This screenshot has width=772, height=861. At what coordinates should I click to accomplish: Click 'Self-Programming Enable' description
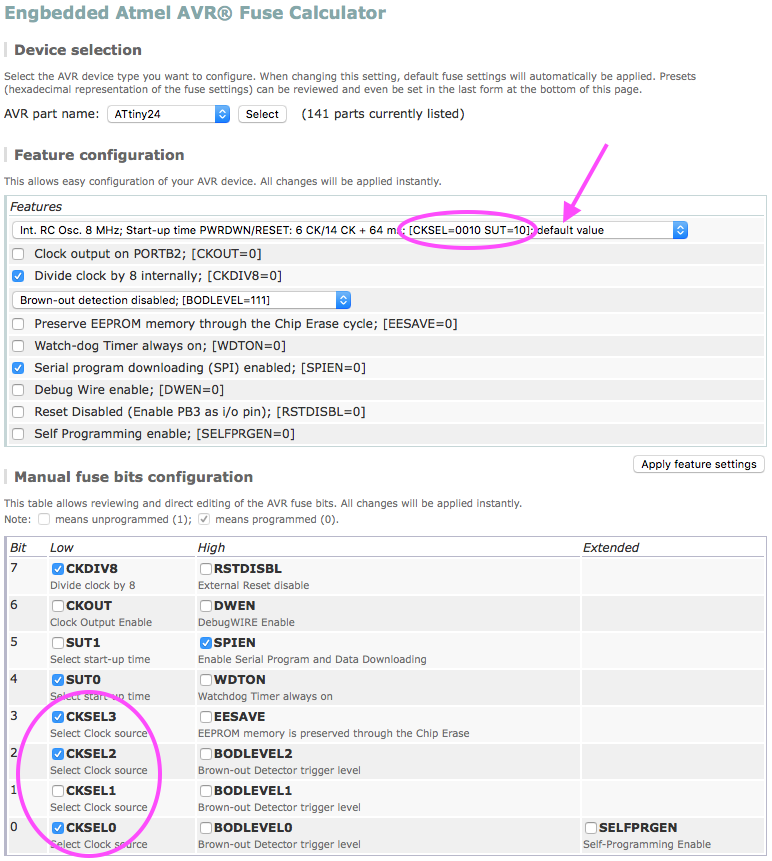647,844
